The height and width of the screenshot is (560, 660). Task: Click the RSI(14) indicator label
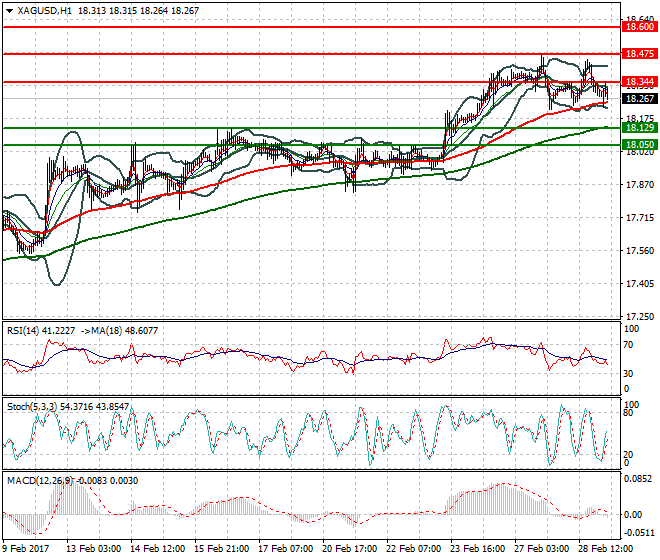(x=22, y=331)
